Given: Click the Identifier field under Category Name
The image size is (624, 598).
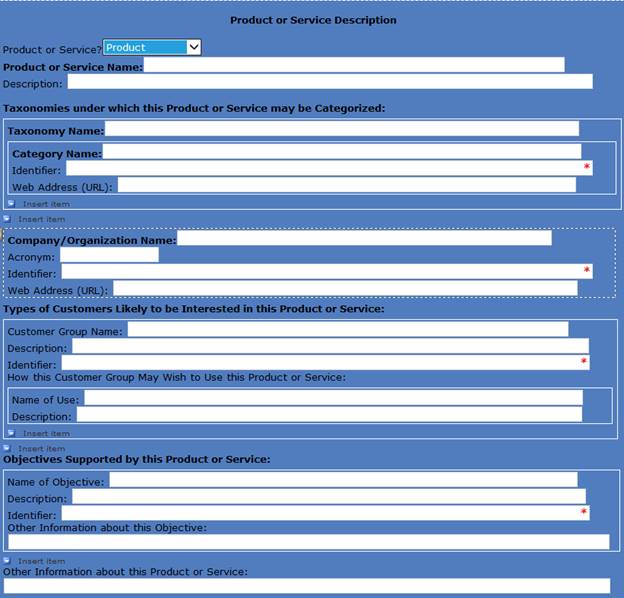Looking at the screenshot, I should 328,169.
